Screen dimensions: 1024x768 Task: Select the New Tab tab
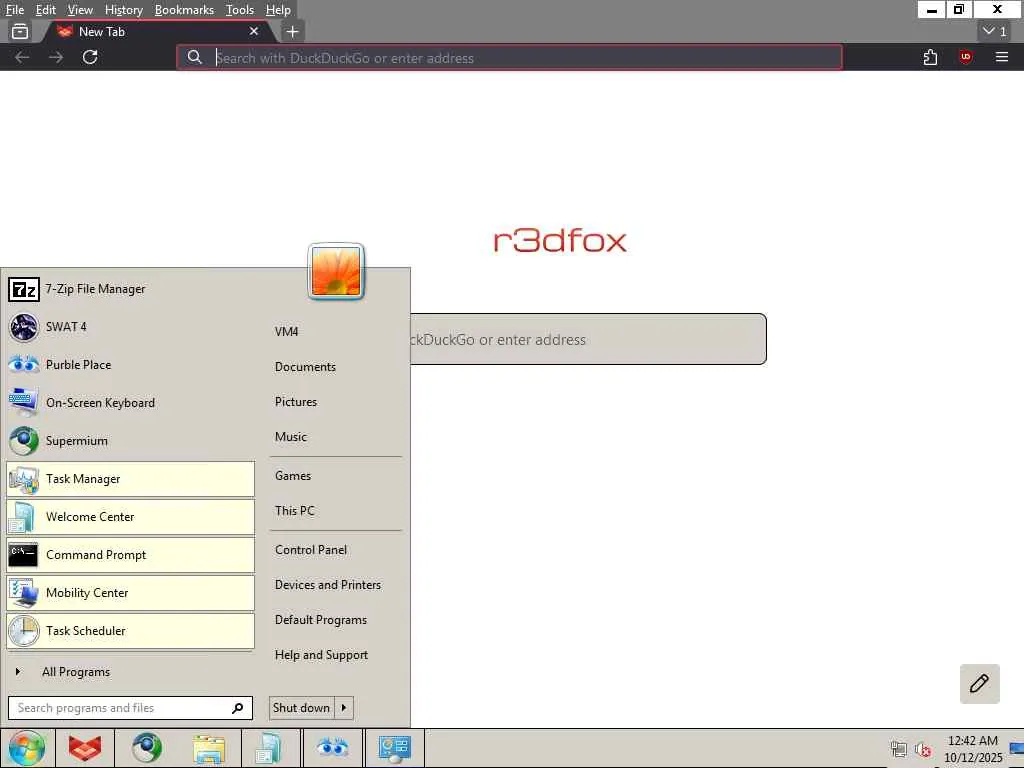click(157, 31)
